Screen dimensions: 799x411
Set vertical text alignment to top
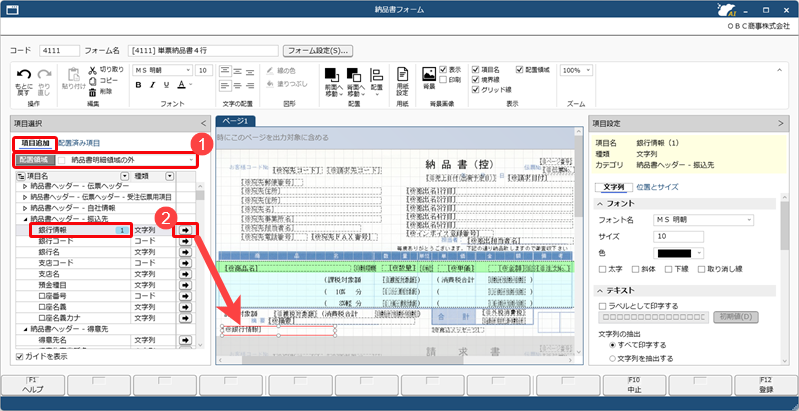pos(225,71)
